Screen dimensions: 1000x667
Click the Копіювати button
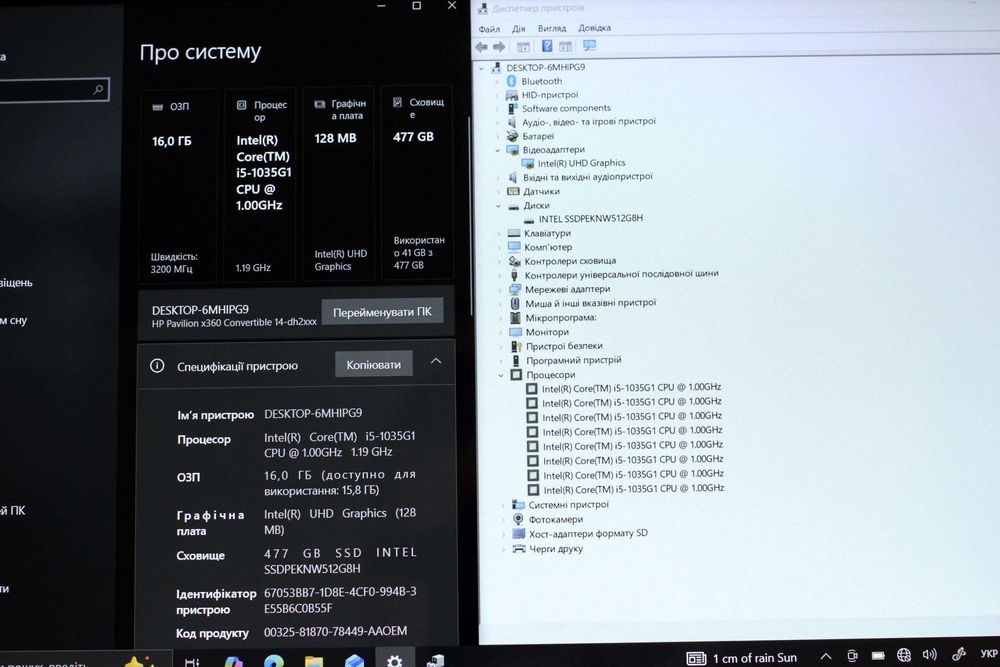tap(374, 365)
